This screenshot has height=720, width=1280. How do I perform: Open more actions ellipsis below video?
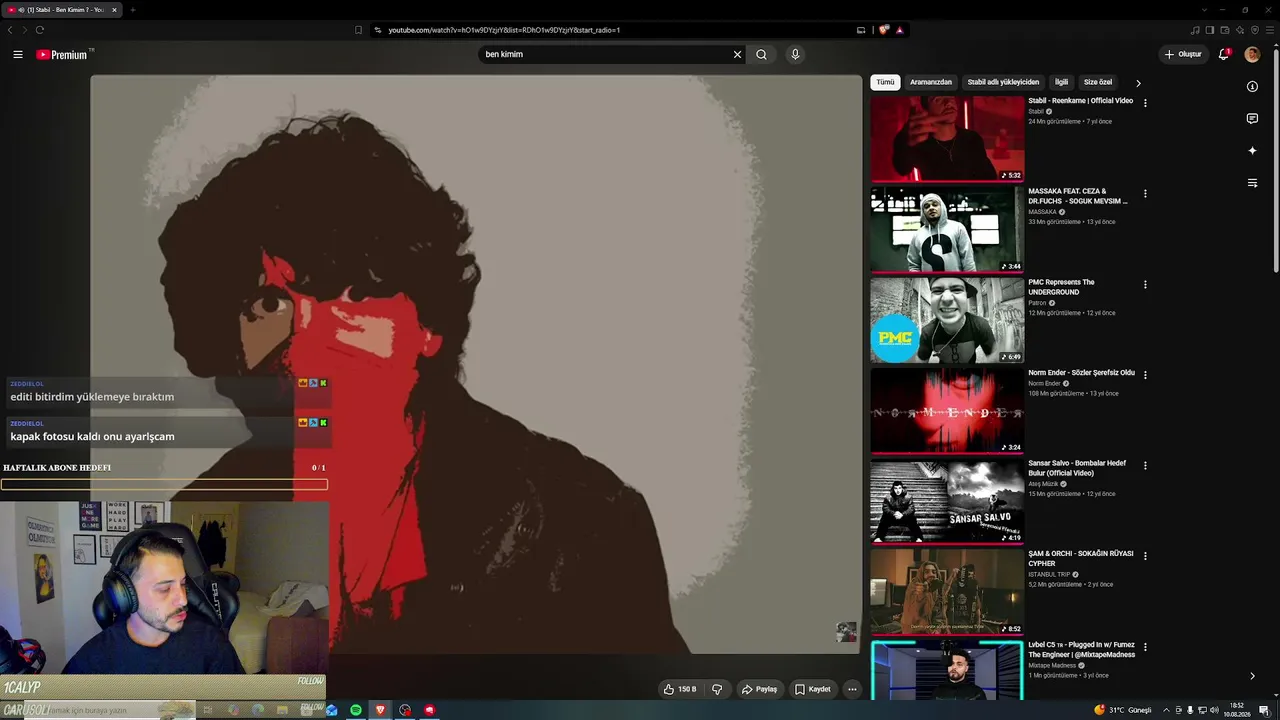[852, 689]
